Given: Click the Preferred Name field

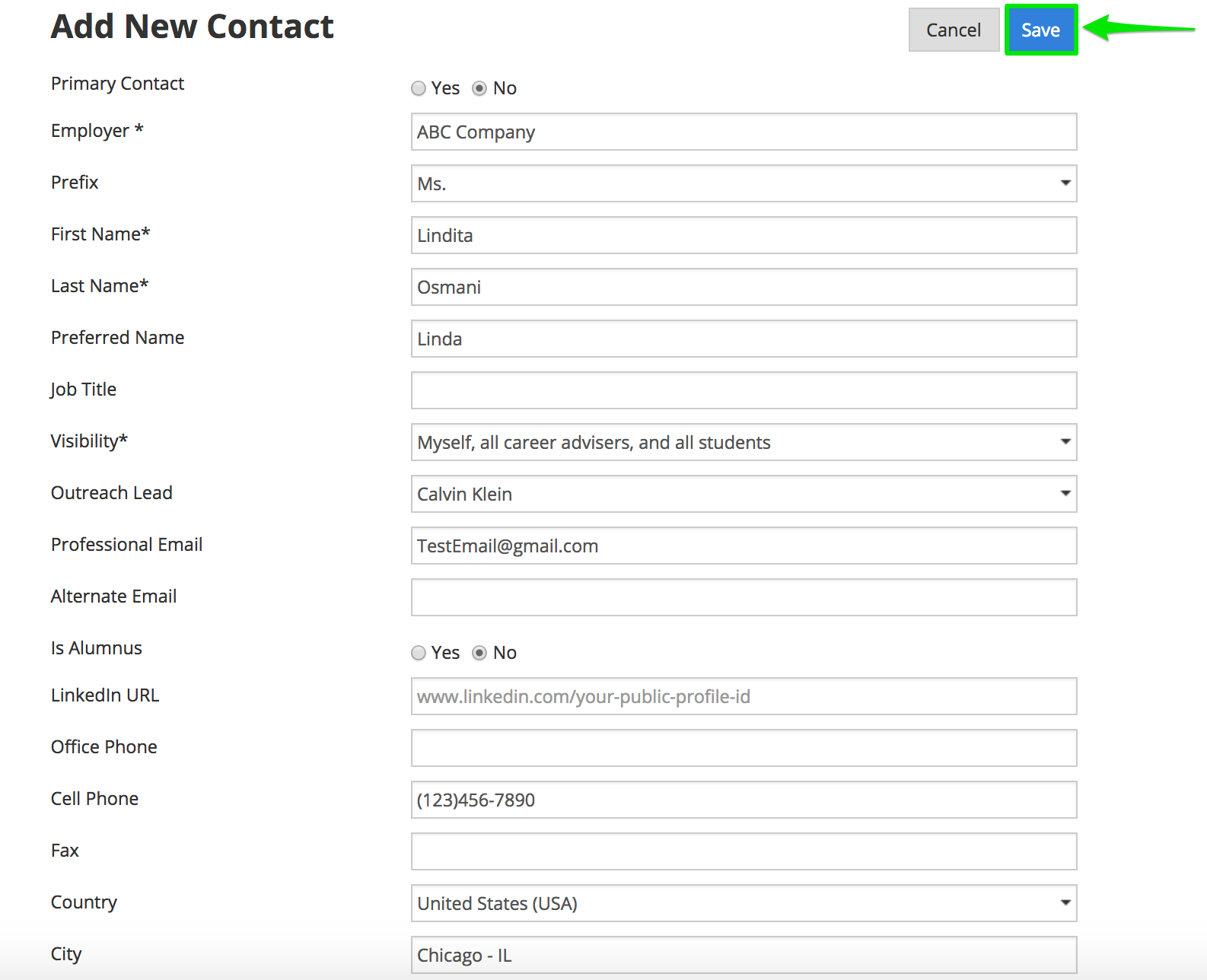Looking at the screenshot, I should pyautogui.click(x=744, y=339).
